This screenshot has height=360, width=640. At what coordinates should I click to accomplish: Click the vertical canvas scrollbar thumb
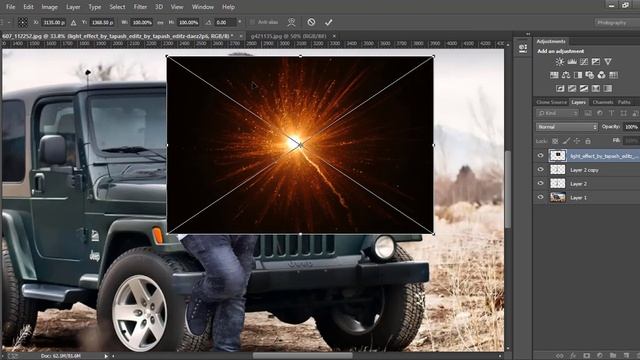click(x=508, y=189)
